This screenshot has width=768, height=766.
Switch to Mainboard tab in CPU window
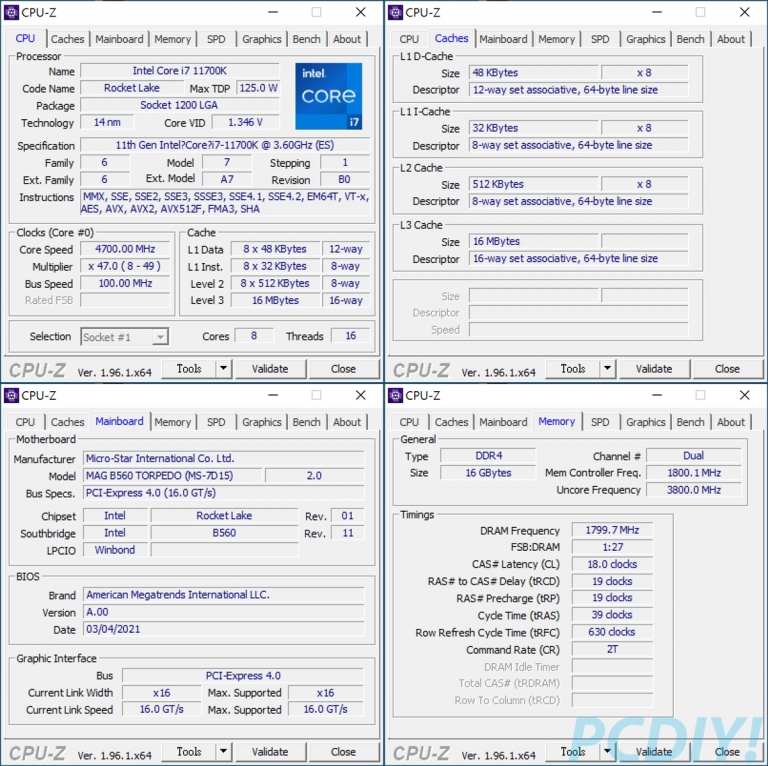tap(119, 39)
